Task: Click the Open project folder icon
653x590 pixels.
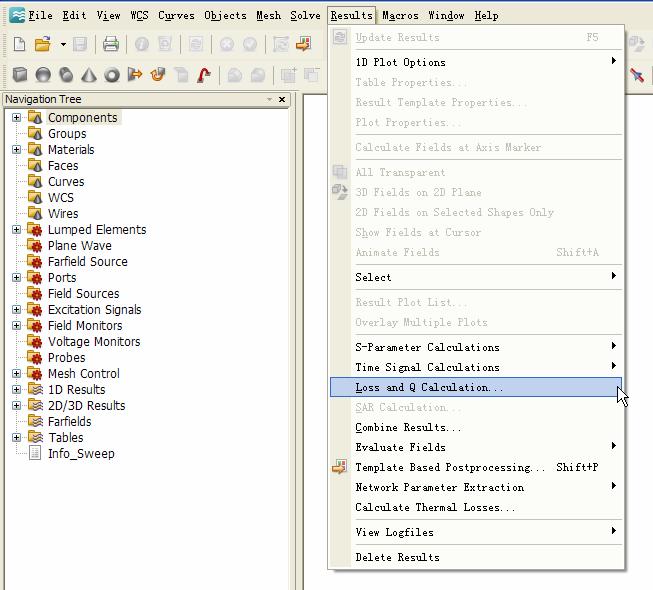Action: [x=42, y=44]
